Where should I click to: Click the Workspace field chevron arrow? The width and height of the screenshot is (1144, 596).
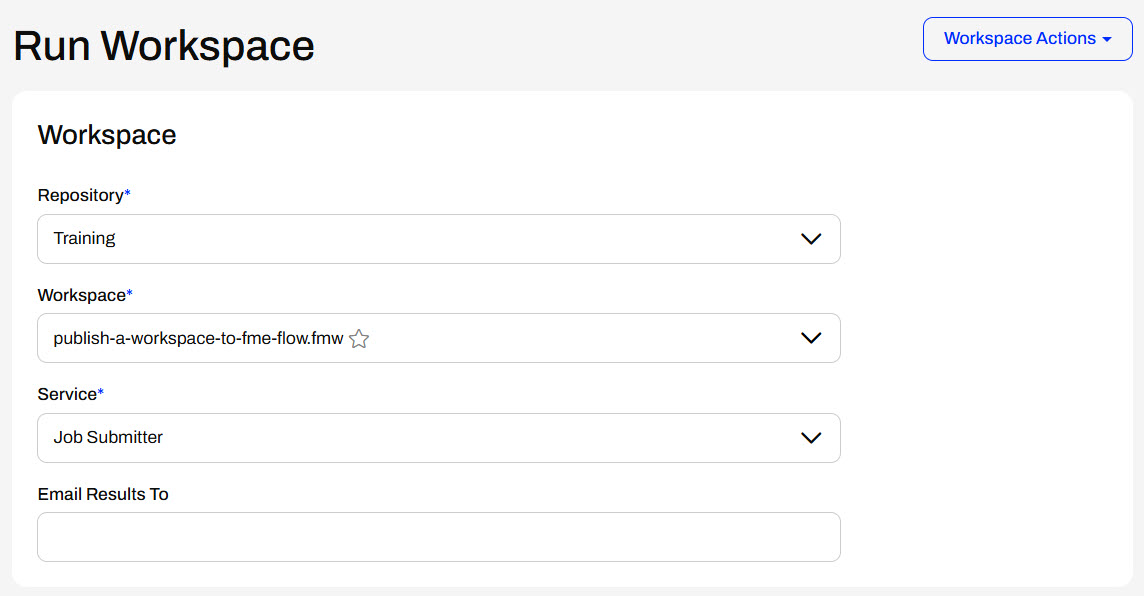811,338
